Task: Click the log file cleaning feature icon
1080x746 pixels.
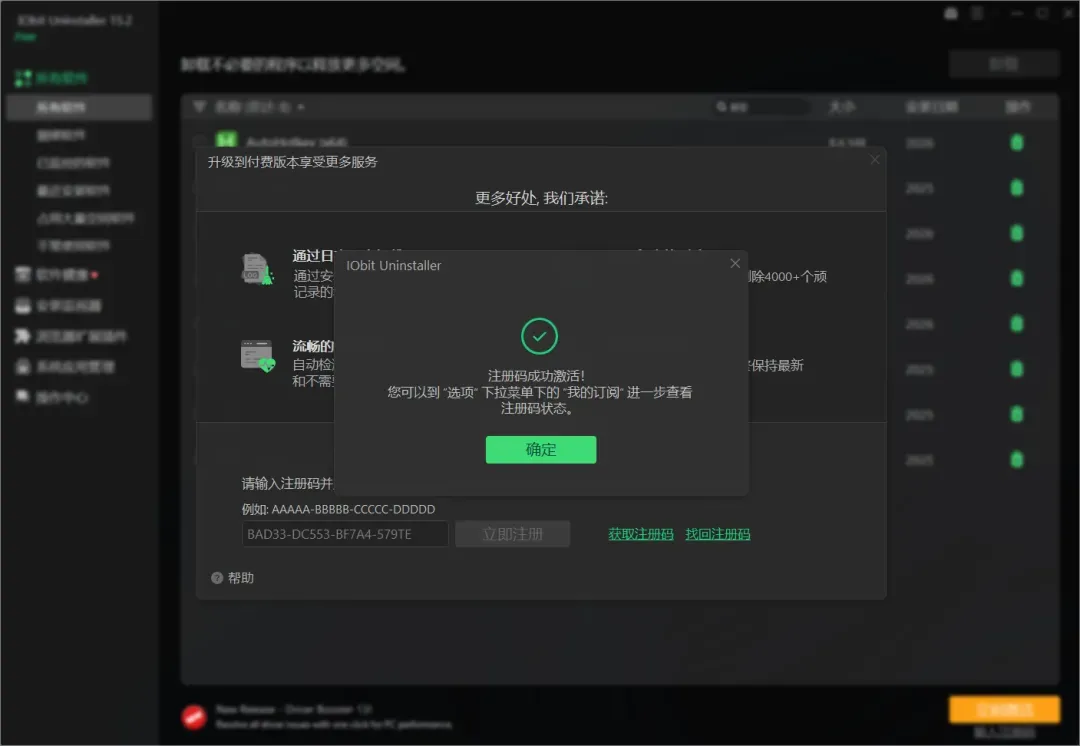Action: pos(258,269)
